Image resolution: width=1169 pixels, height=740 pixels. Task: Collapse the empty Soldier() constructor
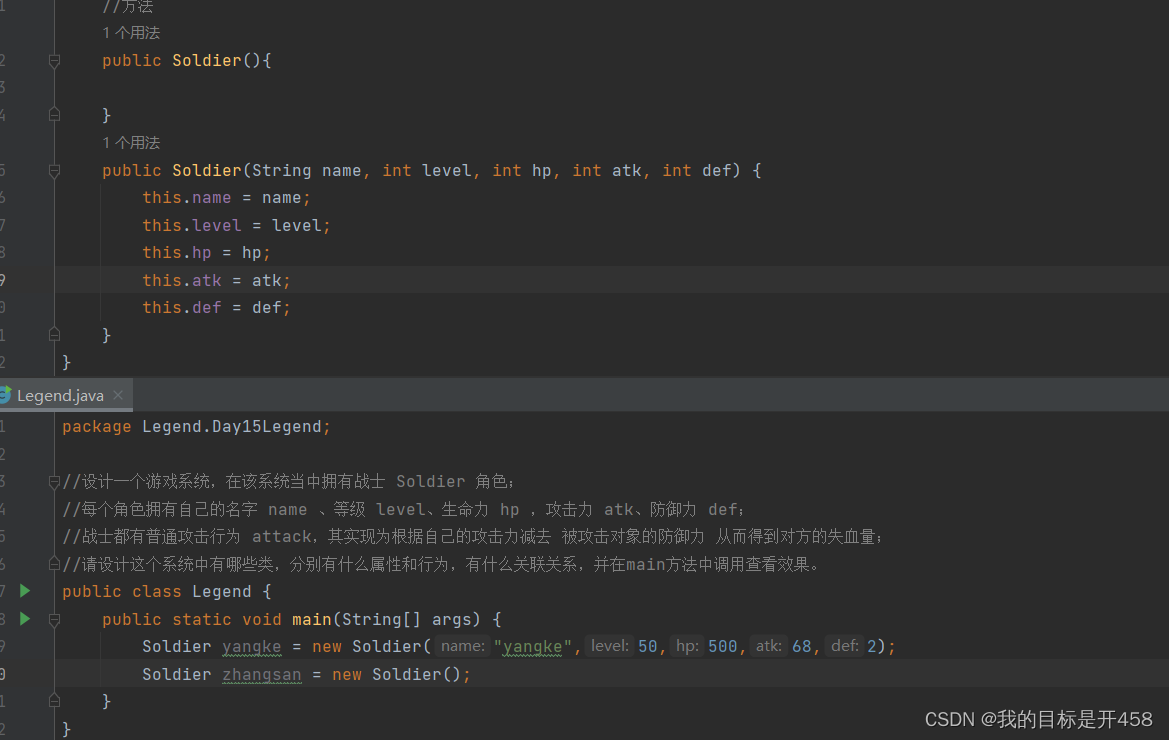pos(55,61)
